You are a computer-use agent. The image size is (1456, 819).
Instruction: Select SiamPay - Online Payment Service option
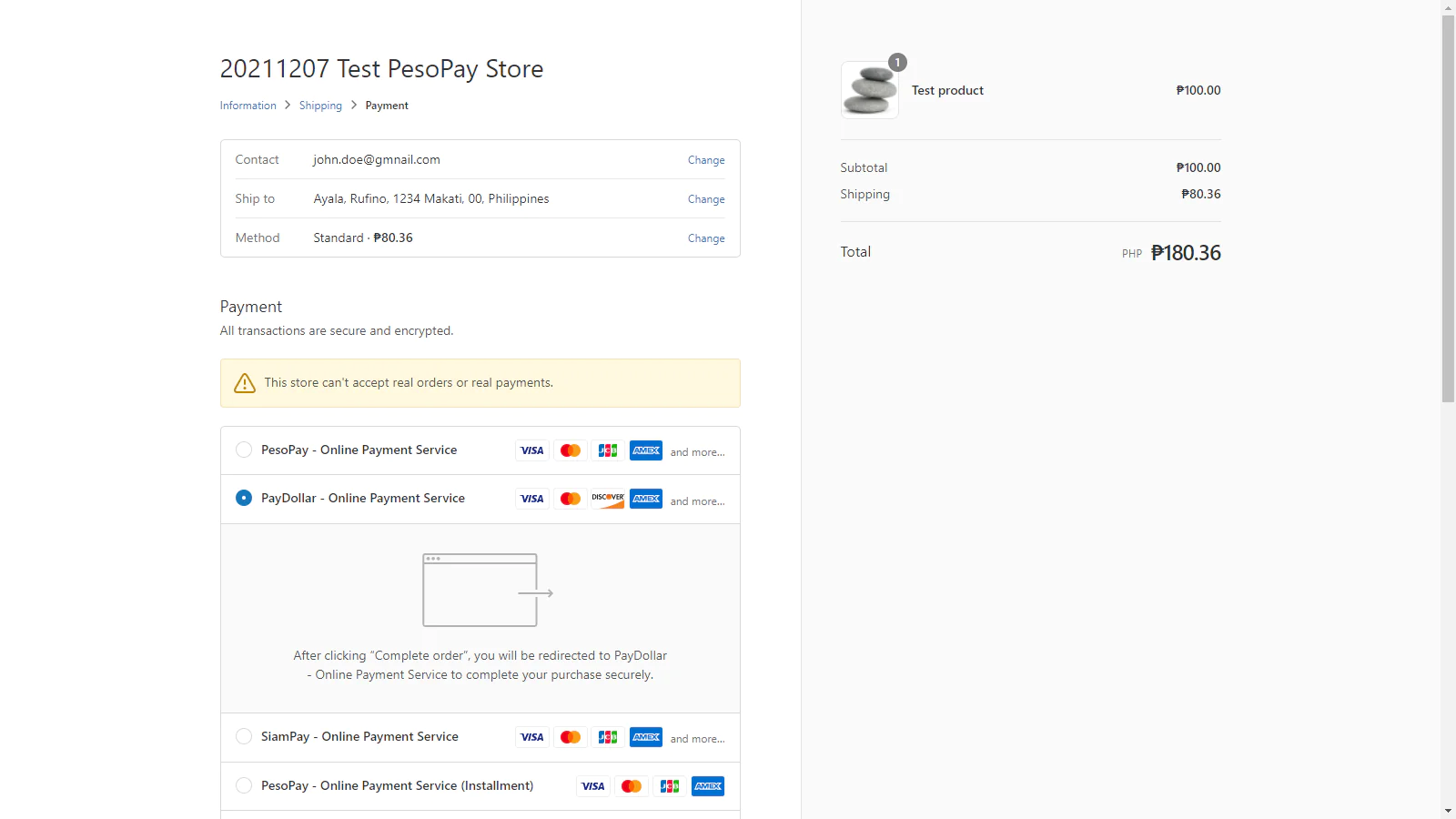coord(244,736)
